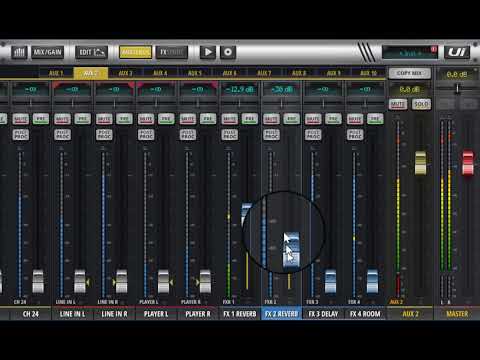
Task: Mute the AUX 2 output
Action: [x=398, y=104]
